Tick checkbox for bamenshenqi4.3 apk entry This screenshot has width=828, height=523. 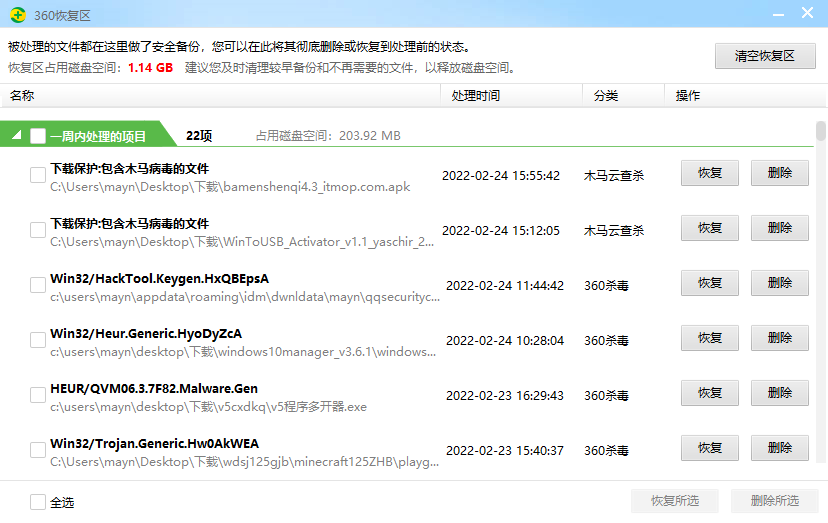coord(38,175)
